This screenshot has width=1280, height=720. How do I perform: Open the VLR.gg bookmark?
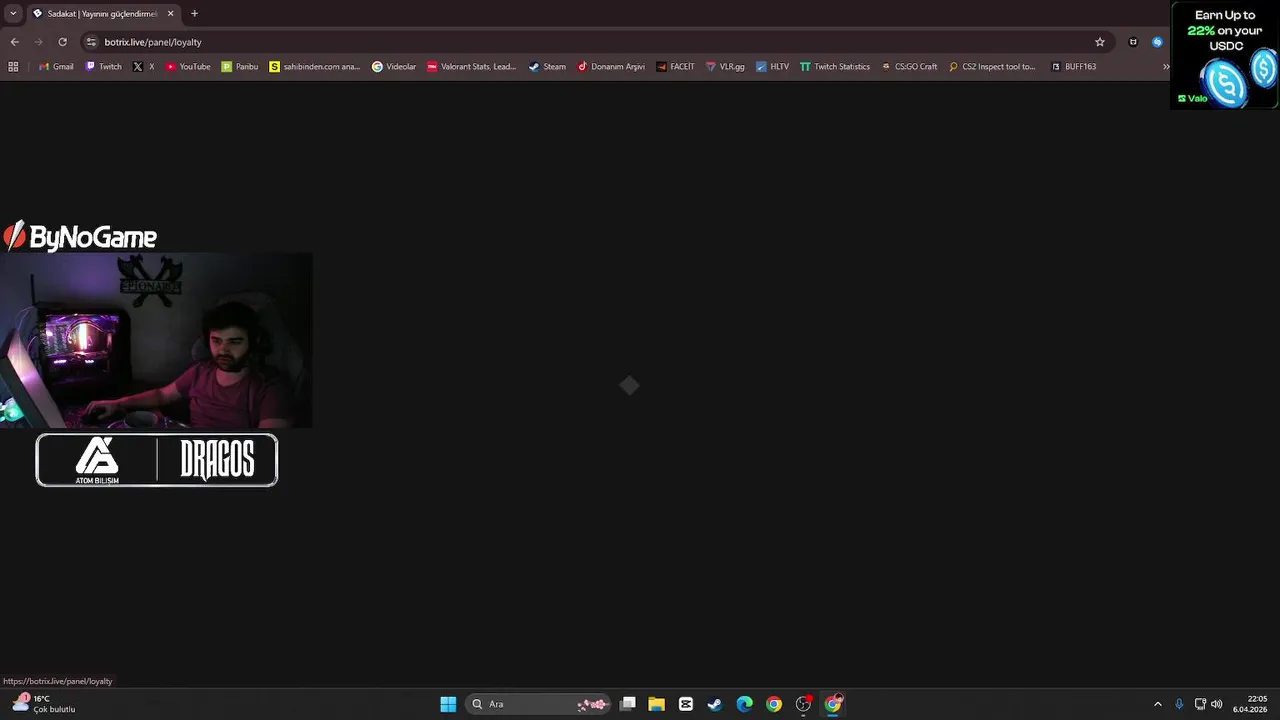point(725,67)
